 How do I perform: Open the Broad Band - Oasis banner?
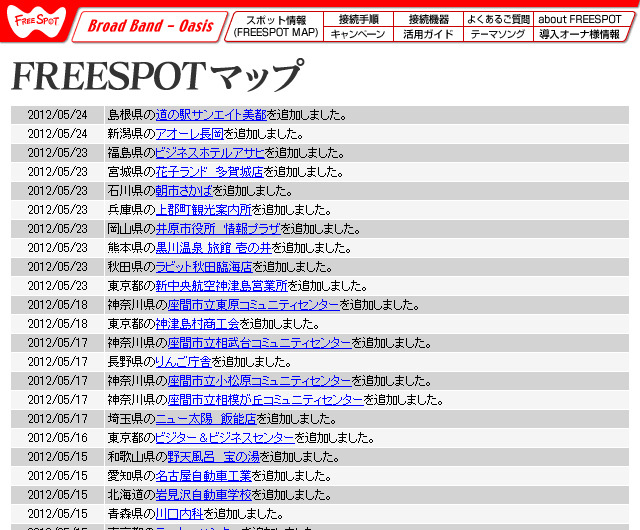coord(150,26)
